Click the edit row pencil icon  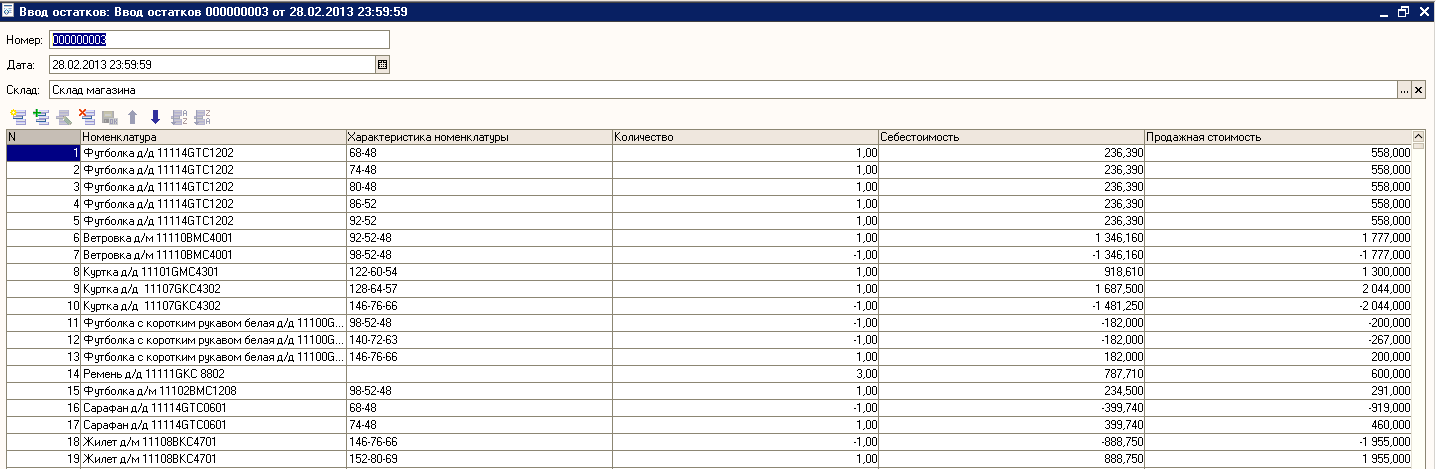[64, 117]
